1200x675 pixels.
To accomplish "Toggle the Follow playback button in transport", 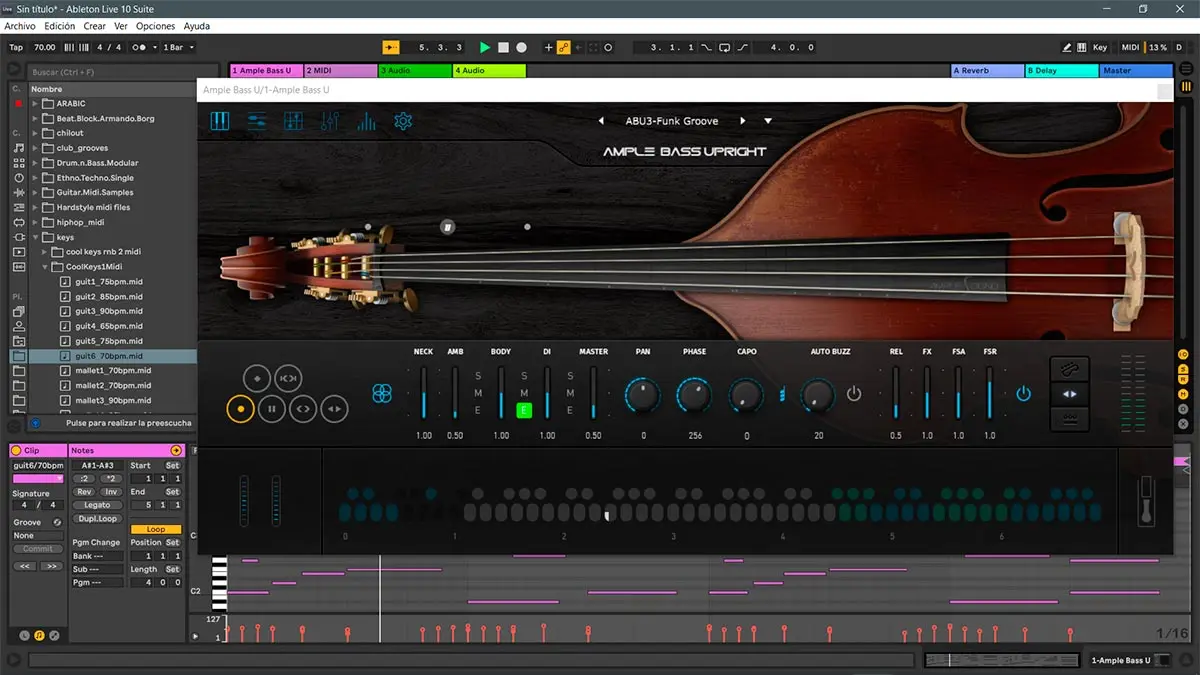I will (390, 47).
